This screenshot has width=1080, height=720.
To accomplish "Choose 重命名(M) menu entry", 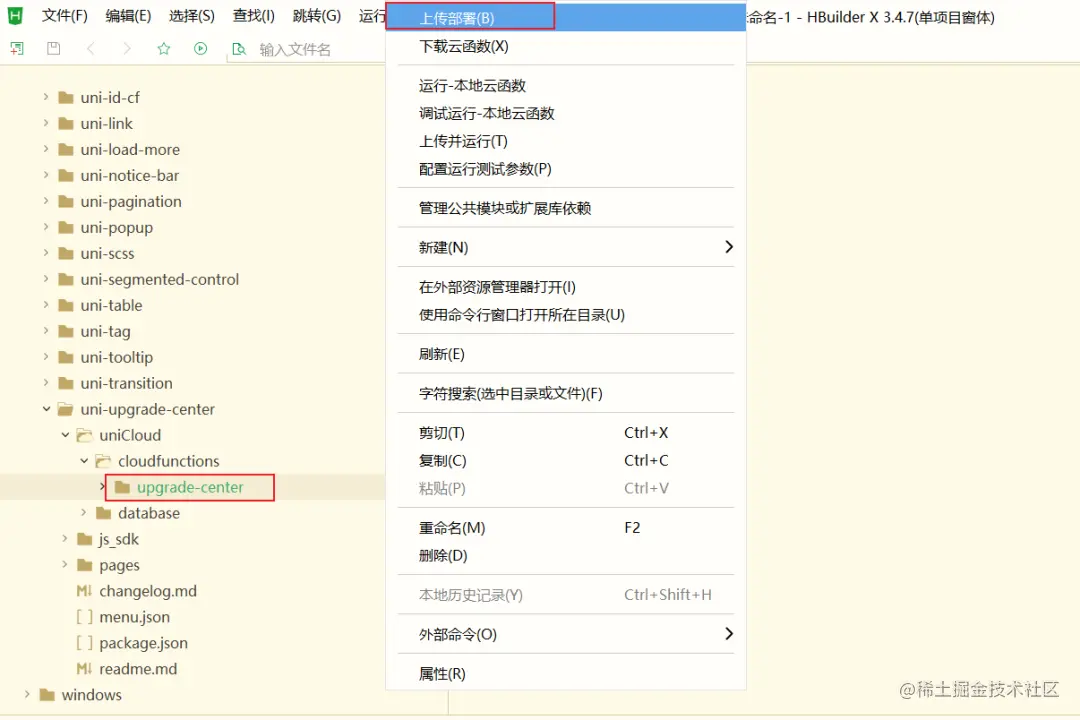I will pyautogui.click(x=566, y=528).
